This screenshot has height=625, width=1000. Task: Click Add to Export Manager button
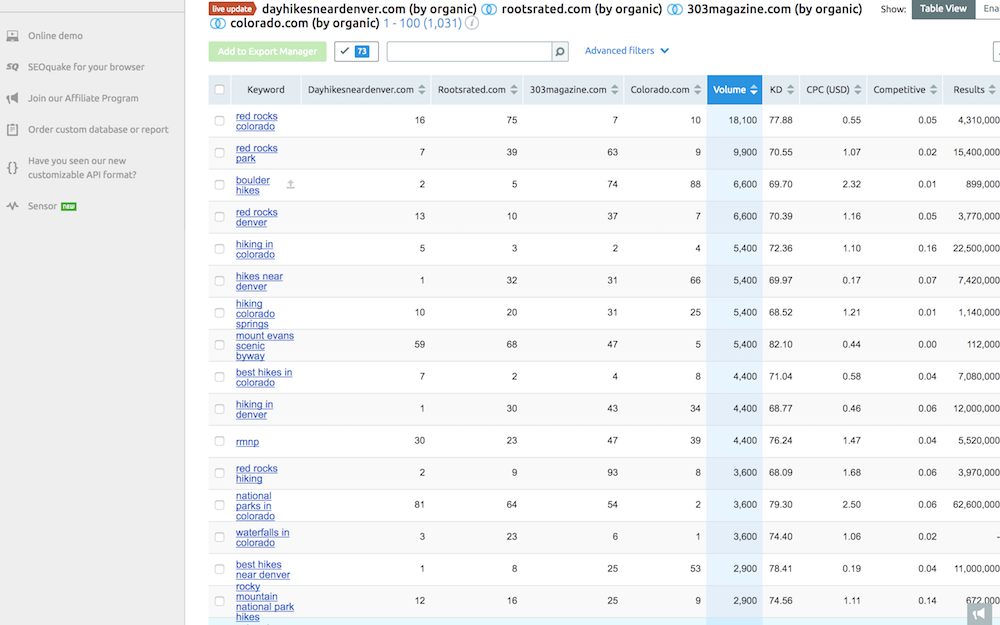point(267,52)
